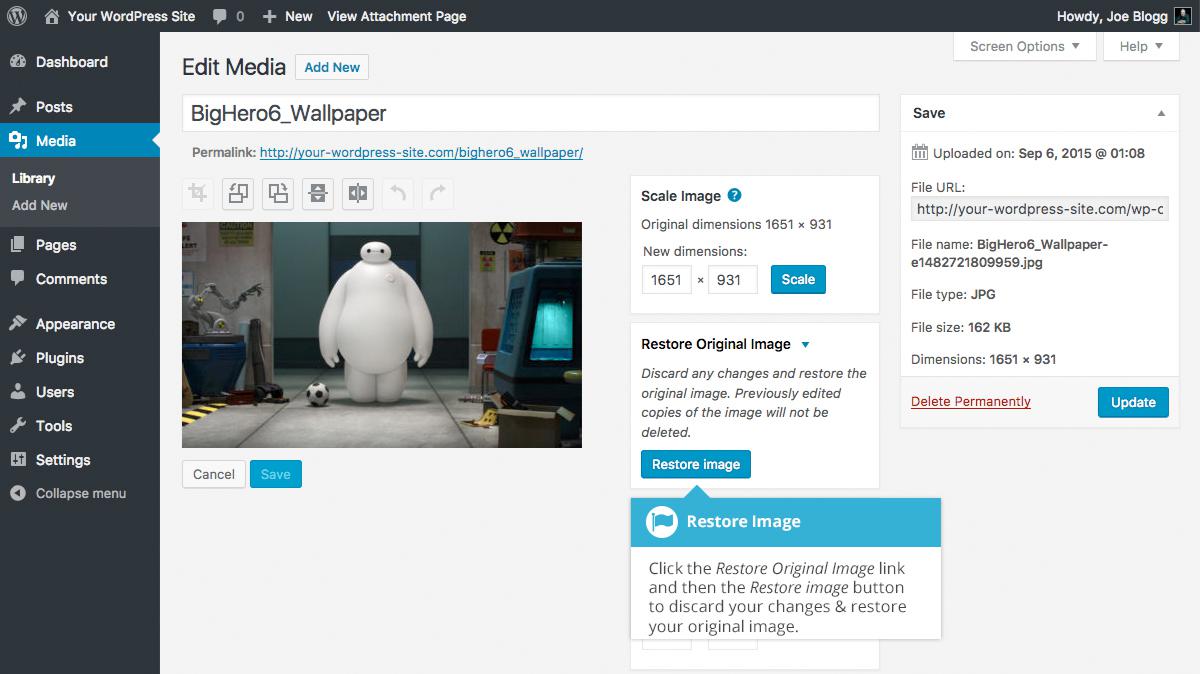Click the Posts pushpin icon
This screenshot has width=1200, height=674.
click(x=18, y=107)
